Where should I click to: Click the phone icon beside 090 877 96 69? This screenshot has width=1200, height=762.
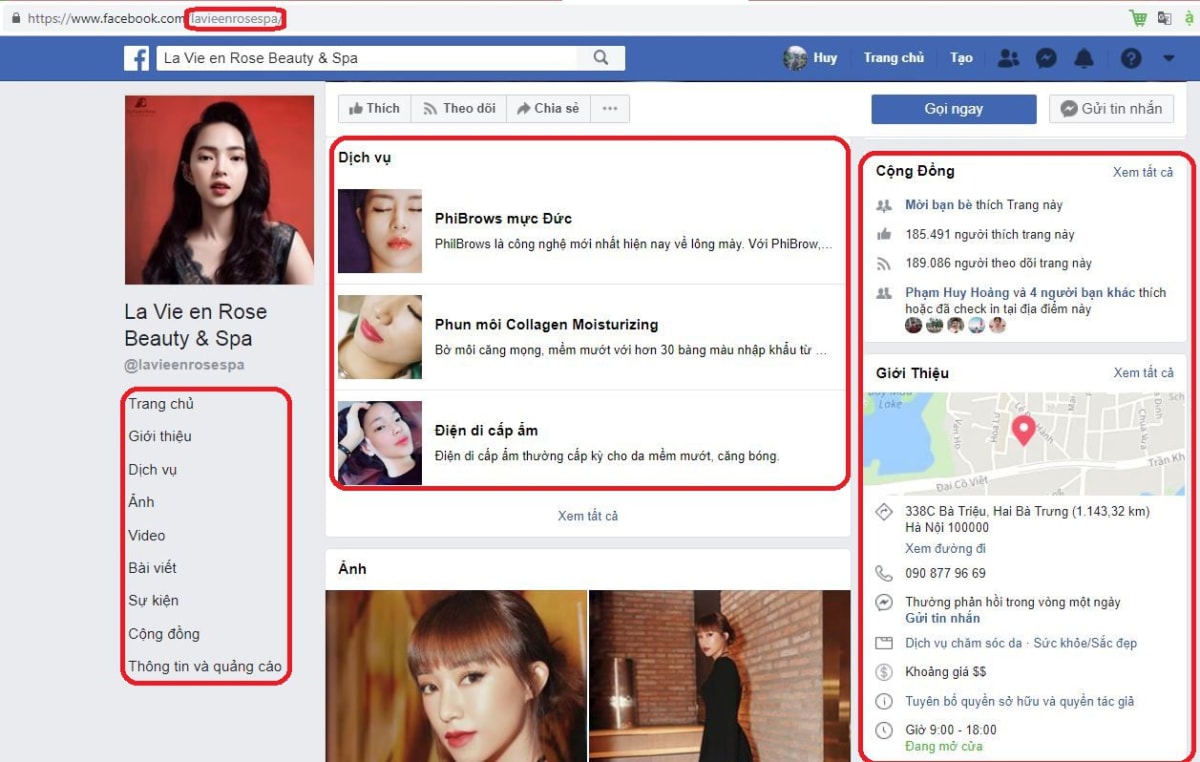click(884, 574)
